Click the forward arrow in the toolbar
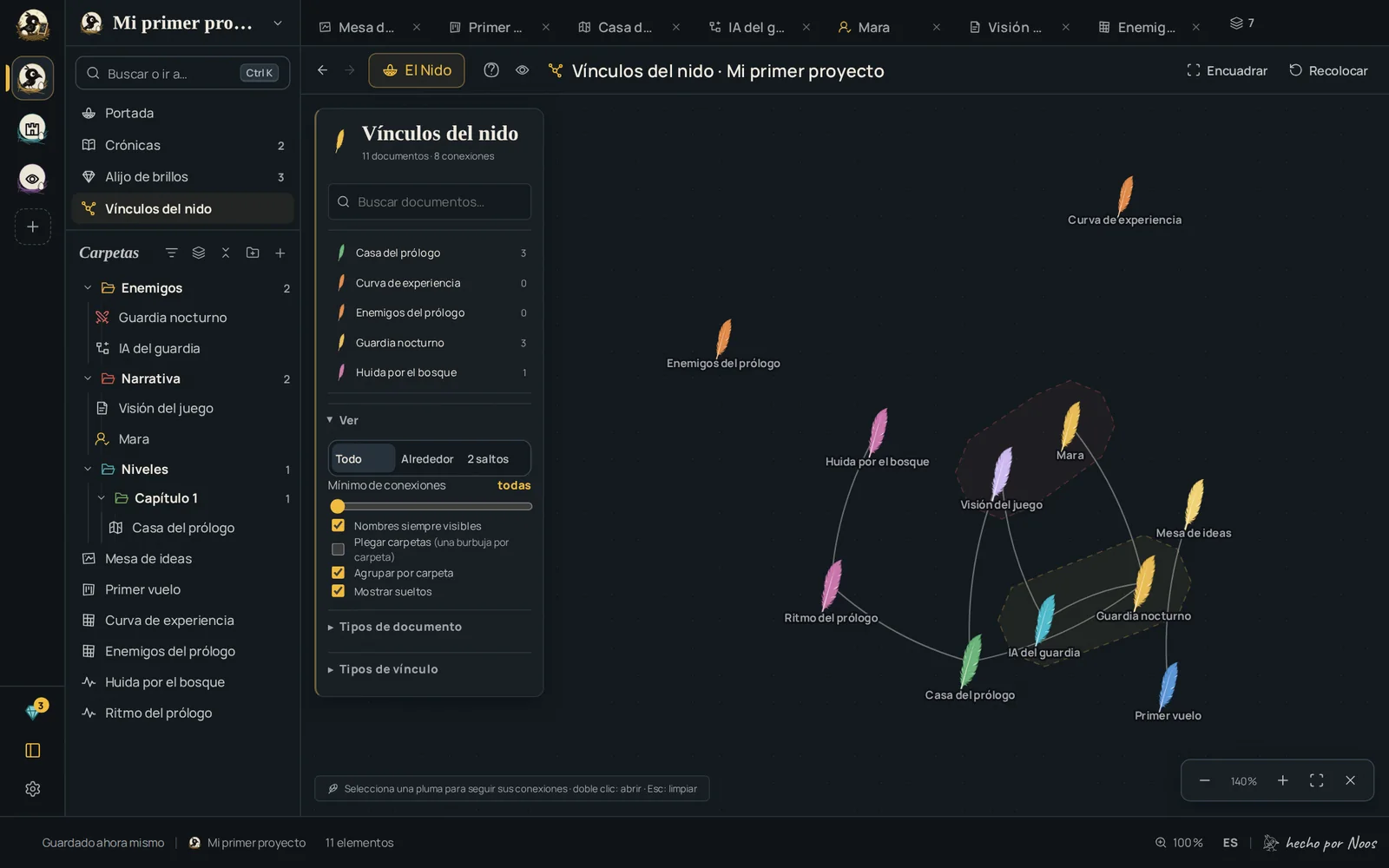 pos(350,70)
